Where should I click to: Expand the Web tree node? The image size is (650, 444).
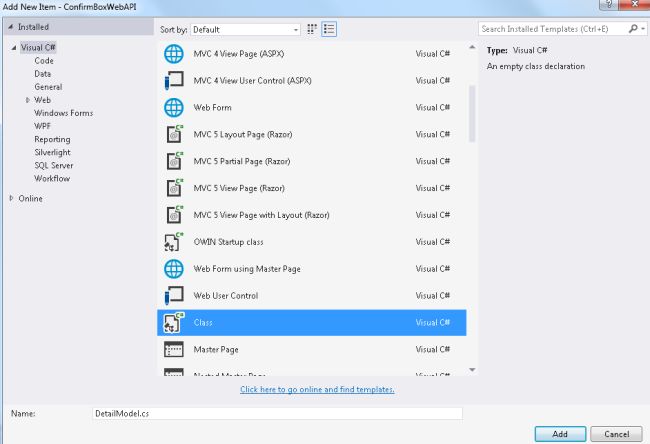27,100
